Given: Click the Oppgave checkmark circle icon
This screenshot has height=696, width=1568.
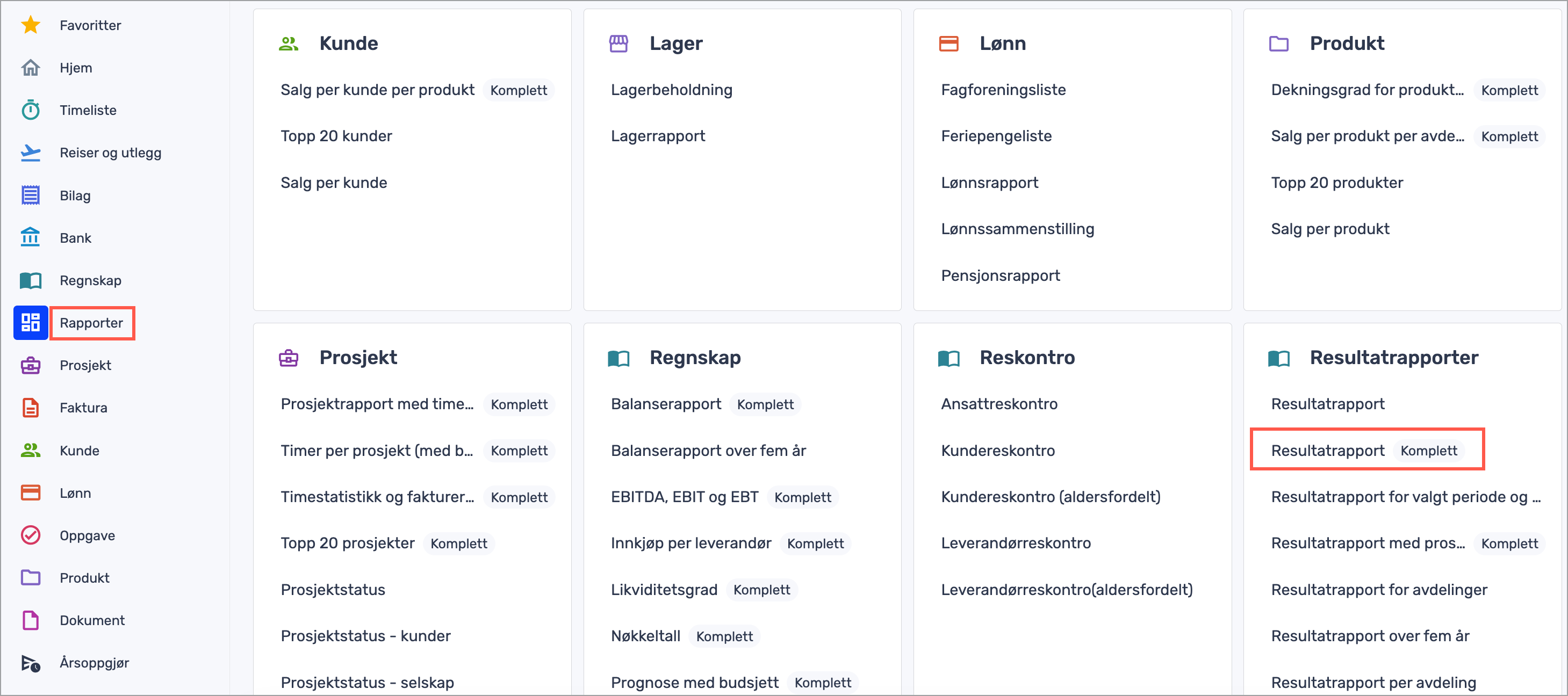Looking at the screenshot, I should (x=31, y=535).
